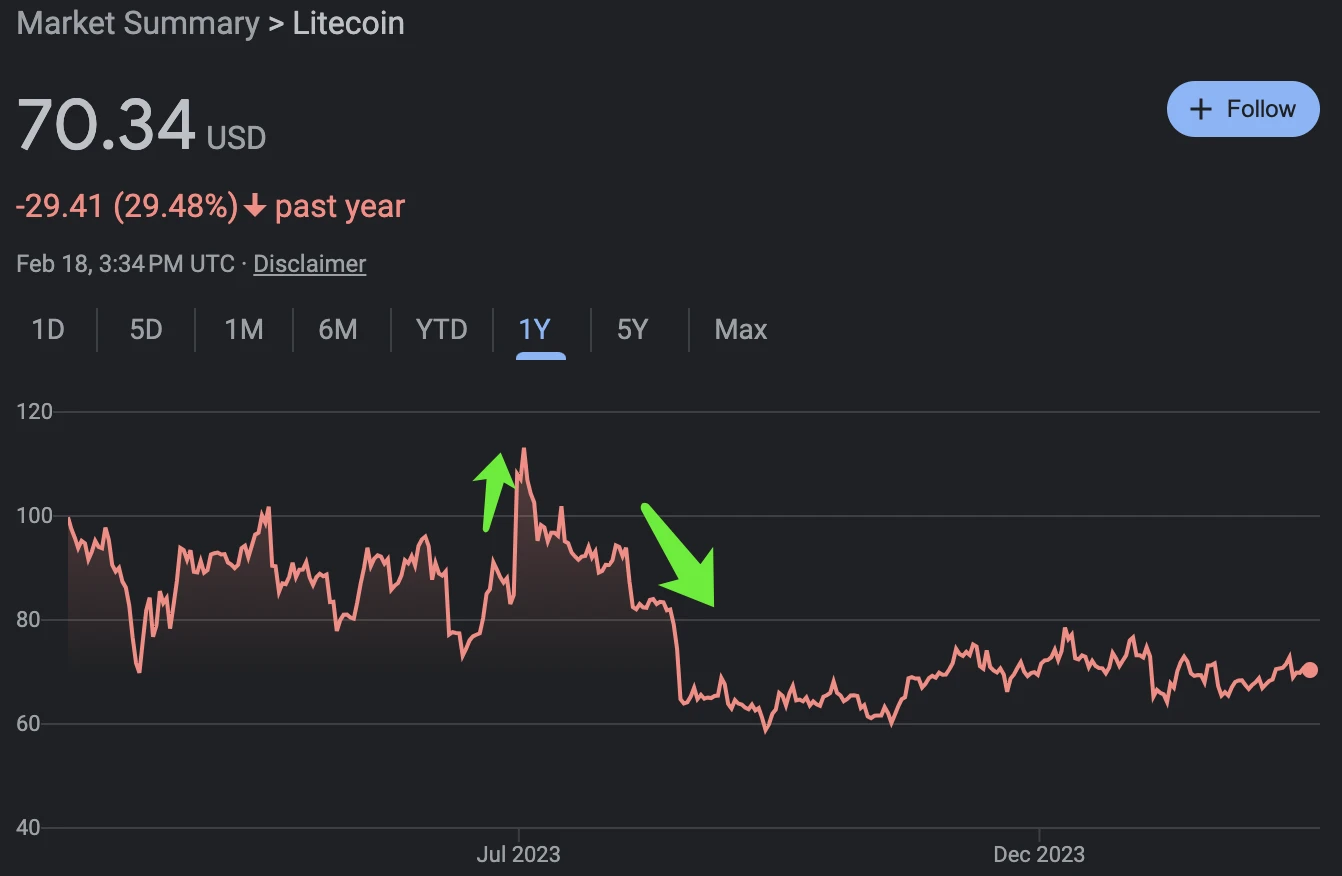The width and height of the screenshot is (1342, 876).
Task: Switch chart to the 6M range
Action: coord(338,329)
